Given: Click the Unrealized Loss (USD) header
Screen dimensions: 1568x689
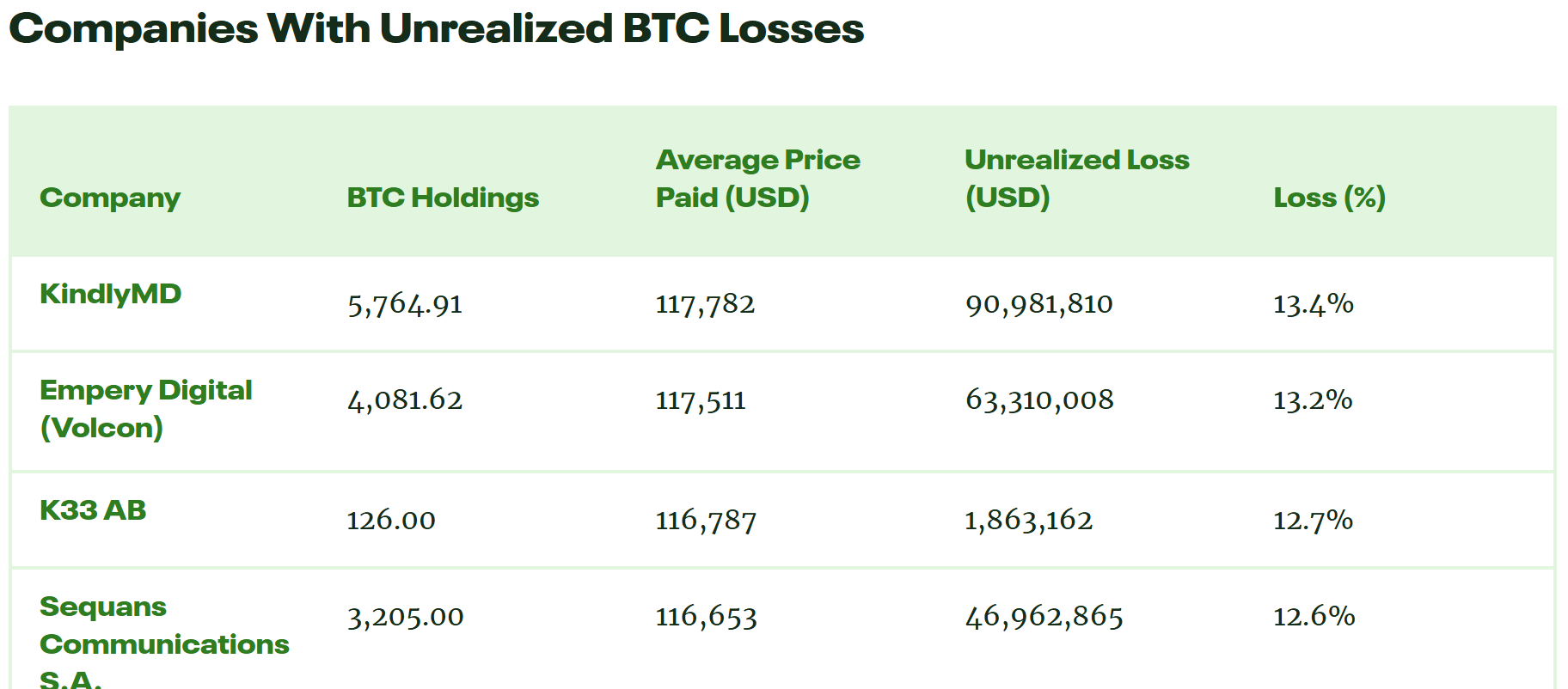Looking at the screenshot, I should [1076, 179].
